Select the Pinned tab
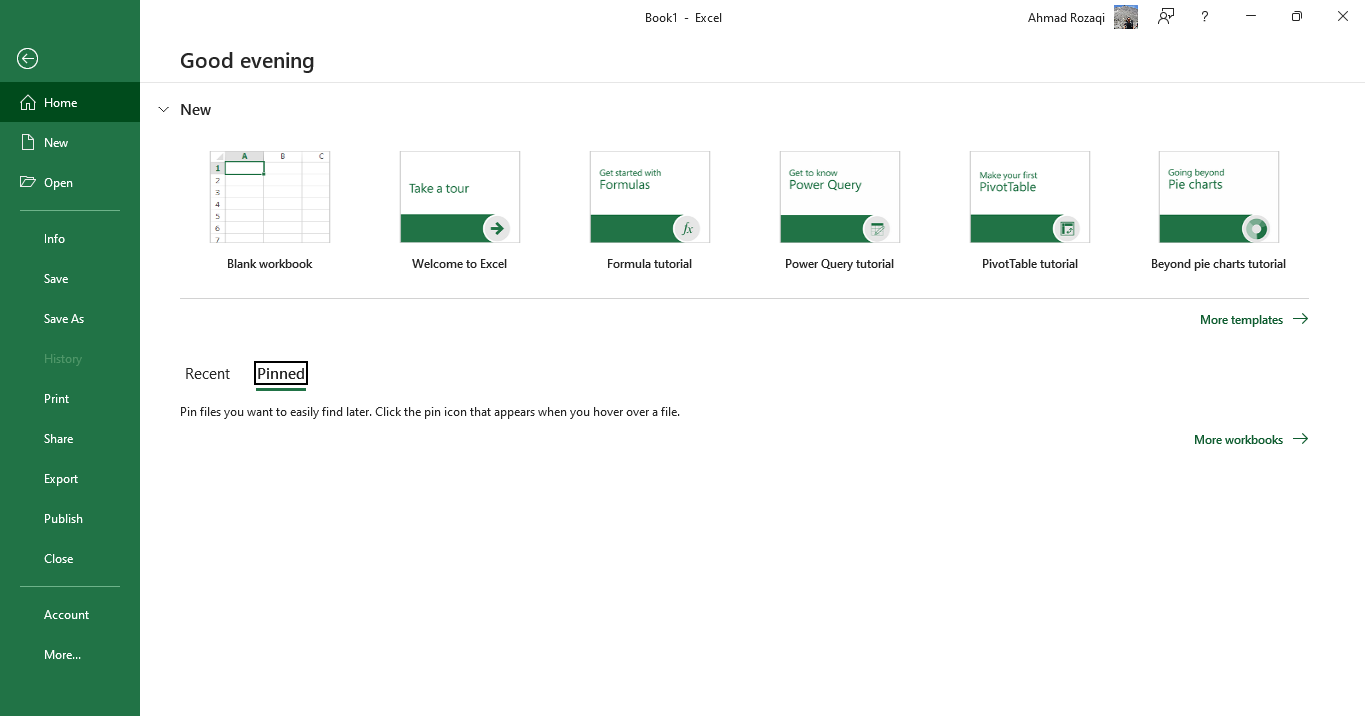This screenshot has width=1365, height=716. point(281,373)
